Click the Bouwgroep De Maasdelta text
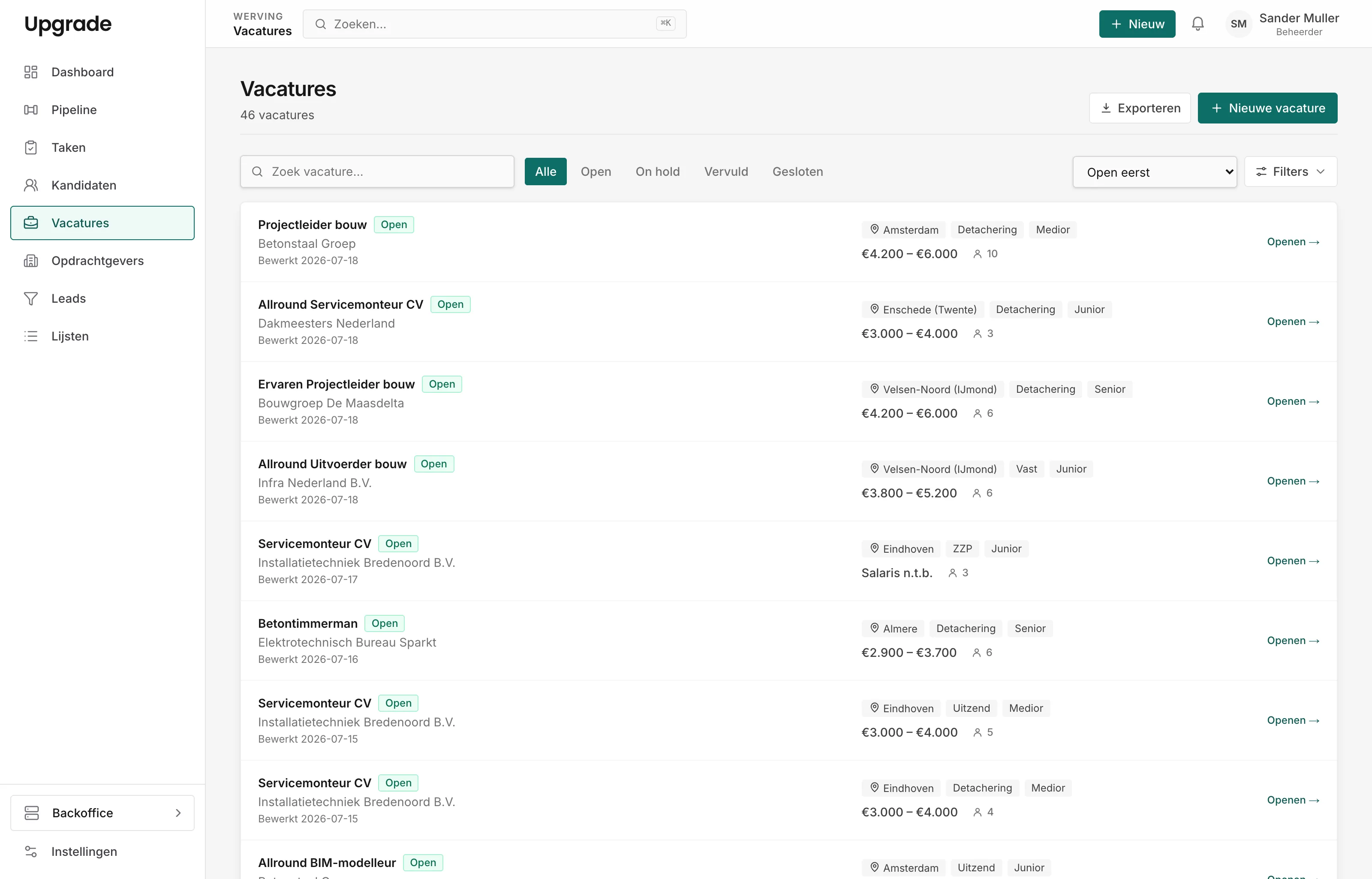Screen dimensions: 1372x879 point(331,403)
